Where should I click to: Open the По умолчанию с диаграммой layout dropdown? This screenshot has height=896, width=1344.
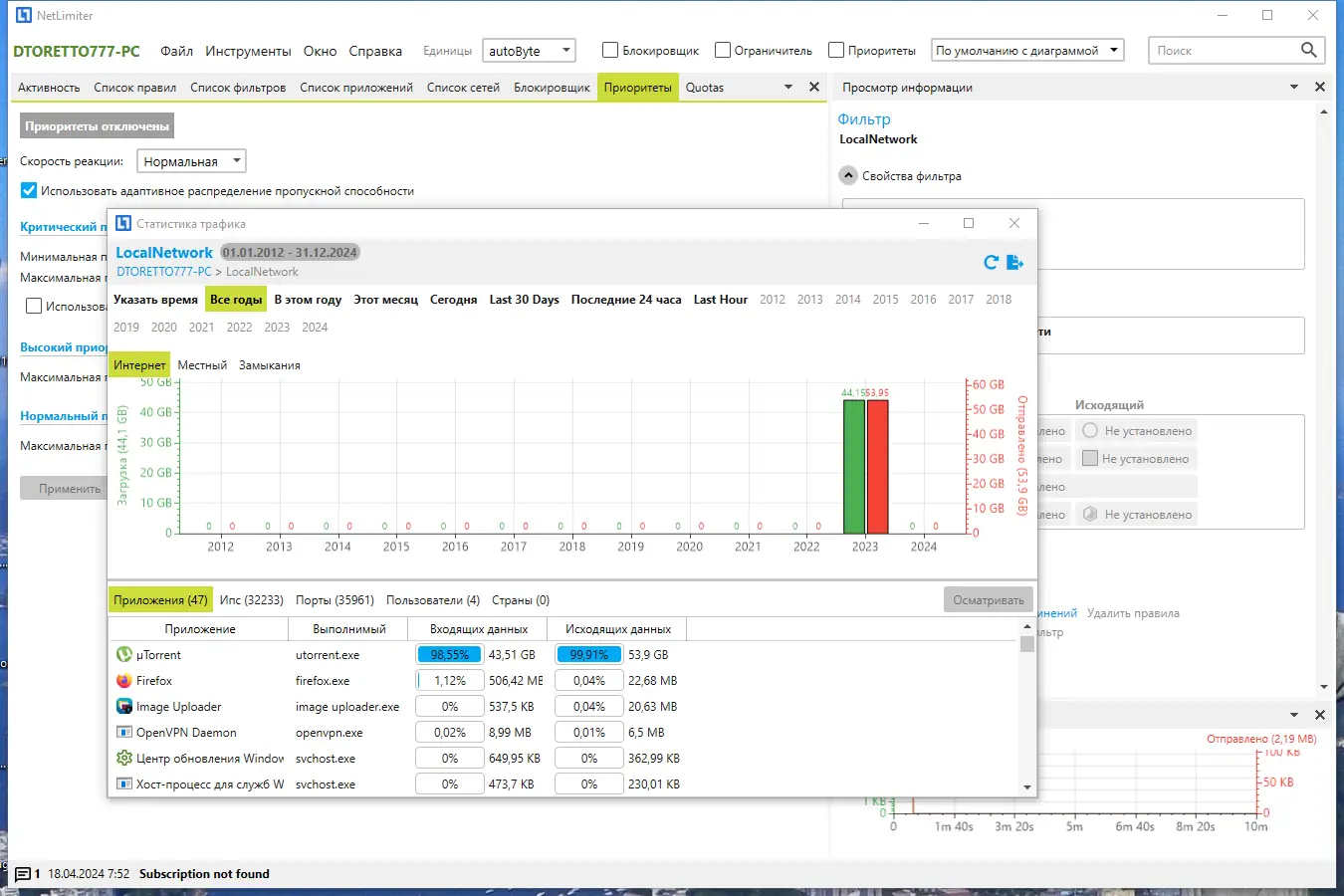[1028, 51]
